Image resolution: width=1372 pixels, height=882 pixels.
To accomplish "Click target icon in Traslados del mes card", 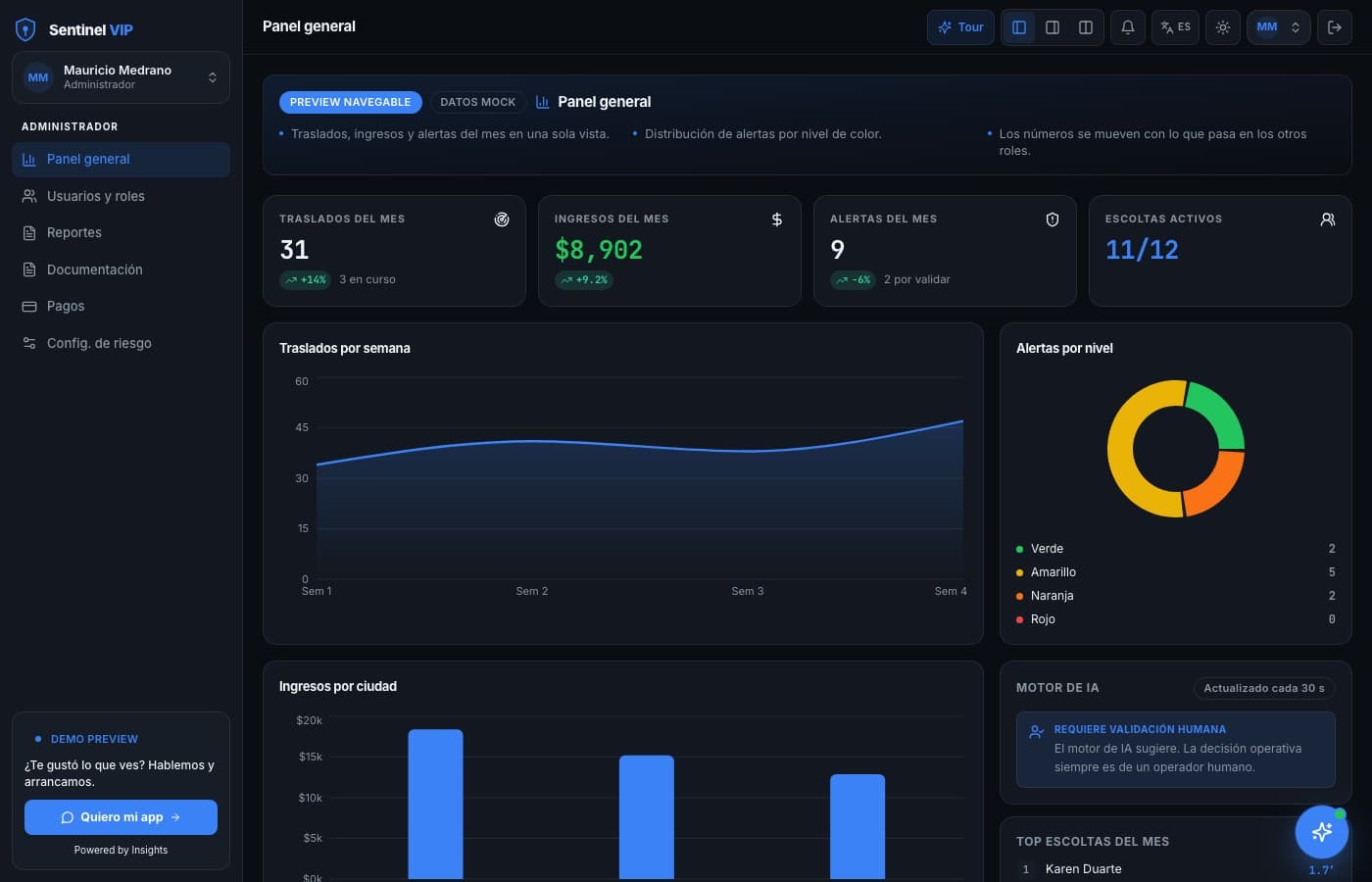I will click(502, 220).
